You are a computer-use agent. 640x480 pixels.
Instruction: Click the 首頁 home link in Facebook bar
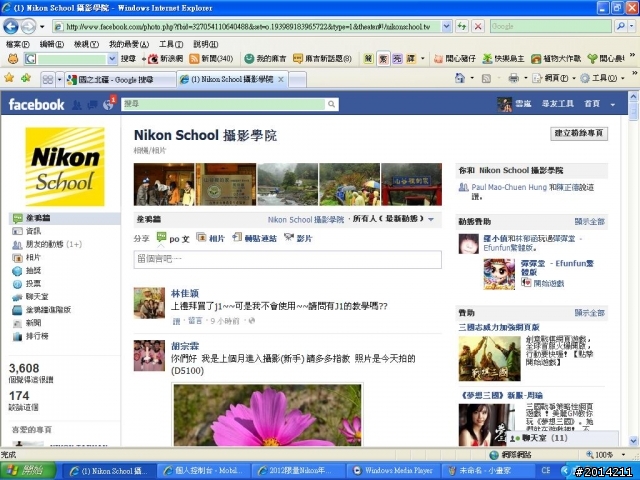592,104
